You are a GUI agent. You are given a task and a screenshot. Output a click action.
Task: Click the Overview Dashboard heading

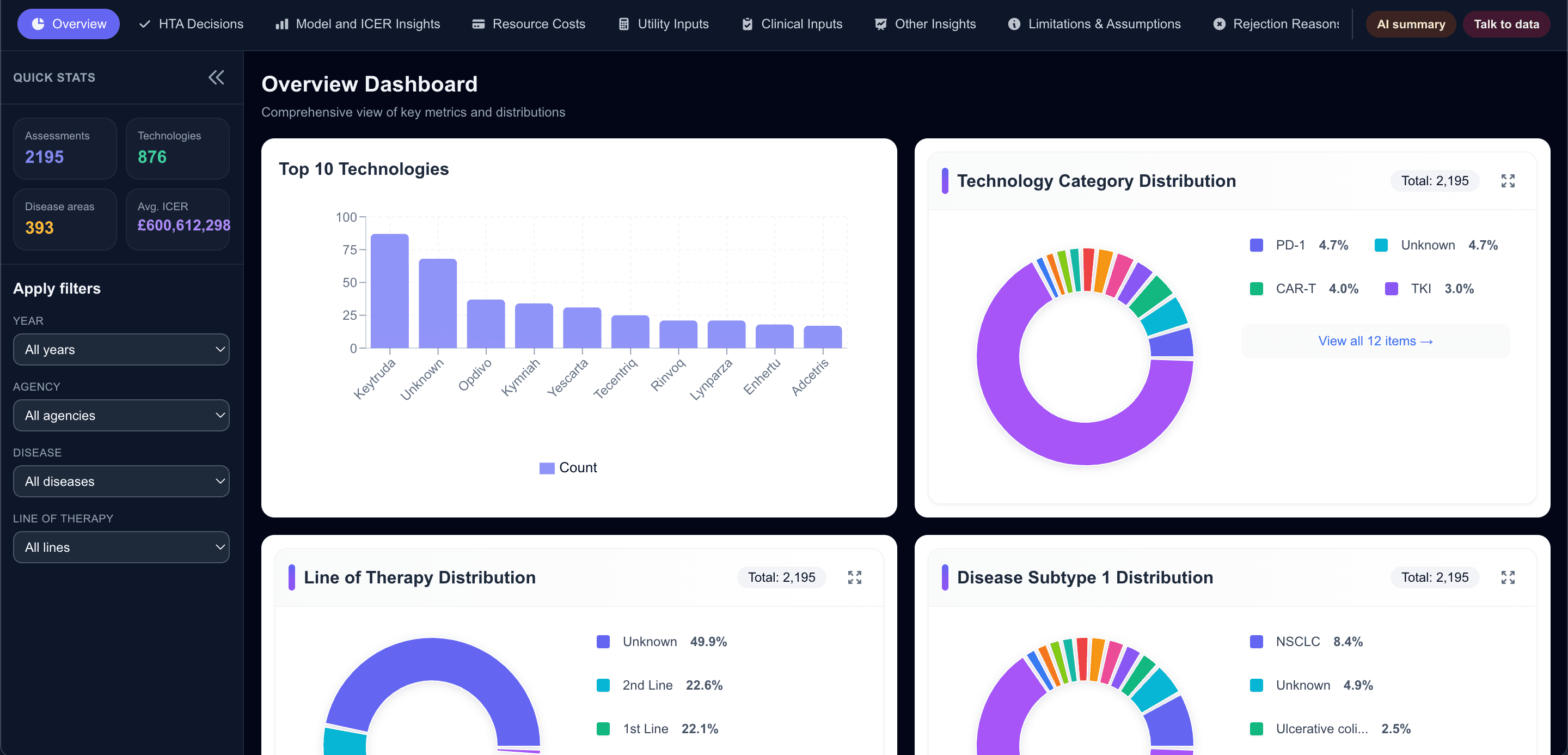pos(370,84)
